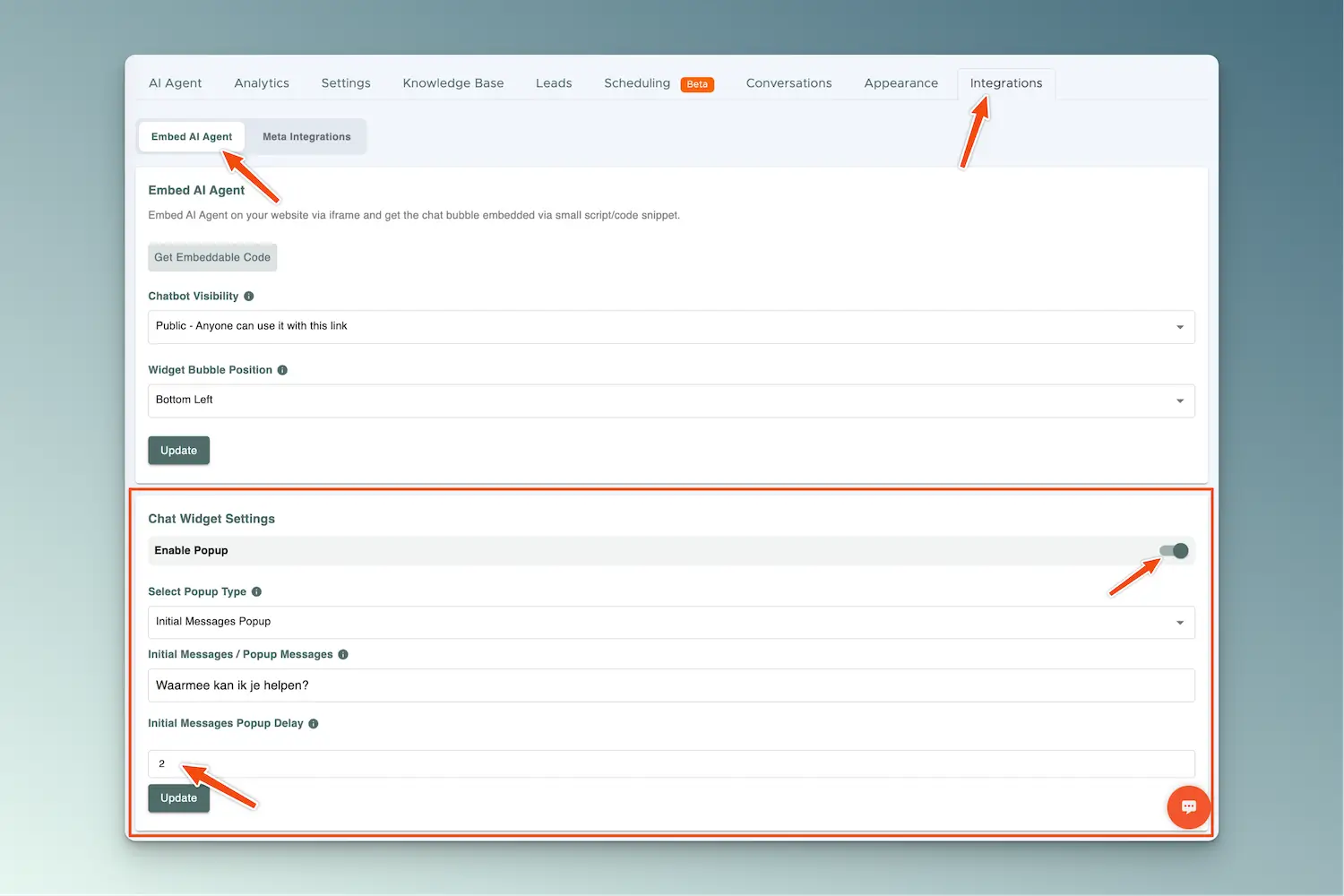
Task: Show info for Chatbot Visibility
Action: (249, 297)
